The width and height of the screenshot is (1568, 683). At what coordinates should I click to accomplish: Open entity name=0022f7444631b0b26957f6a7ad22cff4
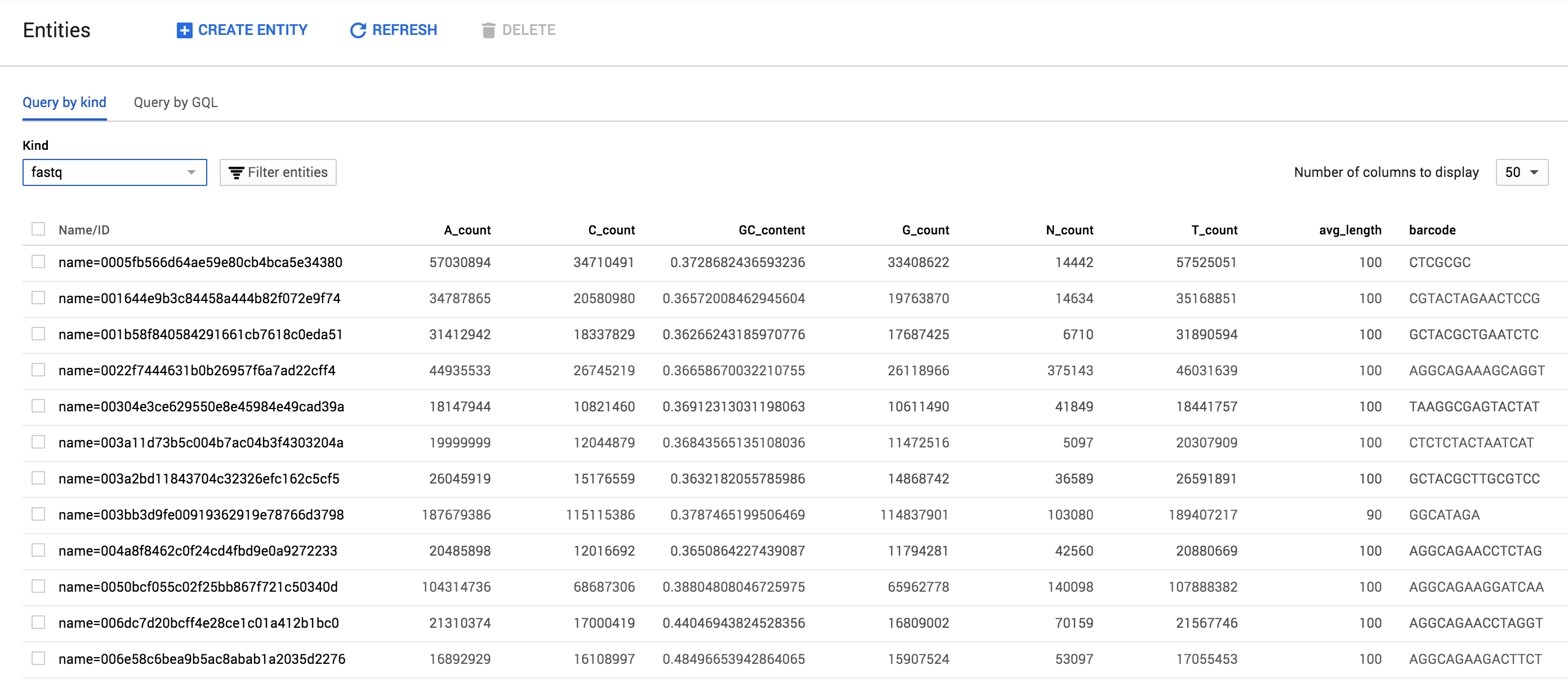pyautogui.click(x=197, y=370)
